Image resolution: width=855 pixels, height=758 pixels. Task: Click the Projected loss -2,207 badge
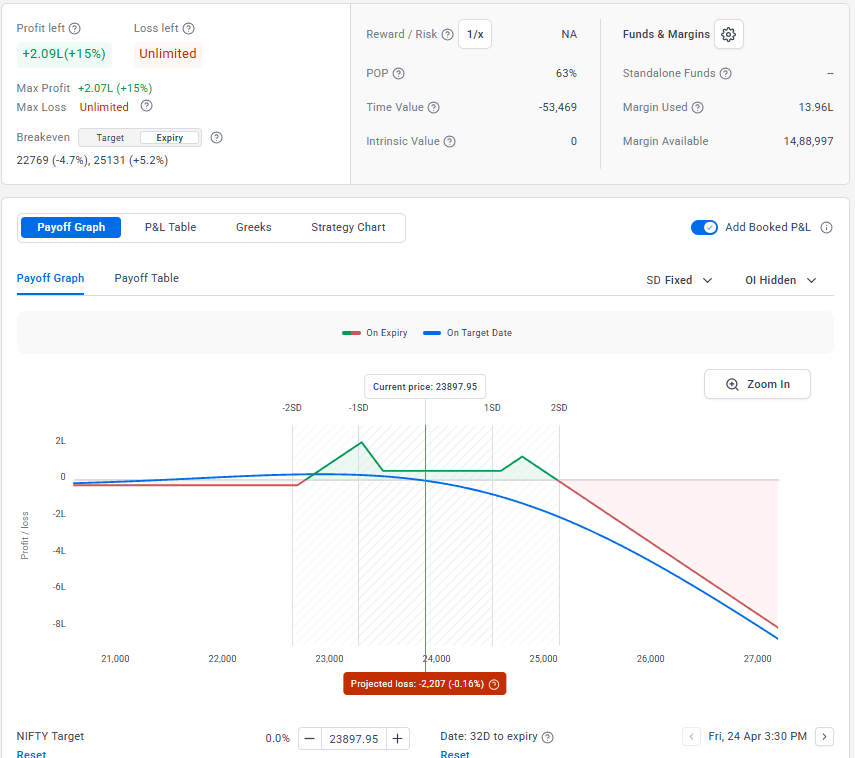coord(425,684)
